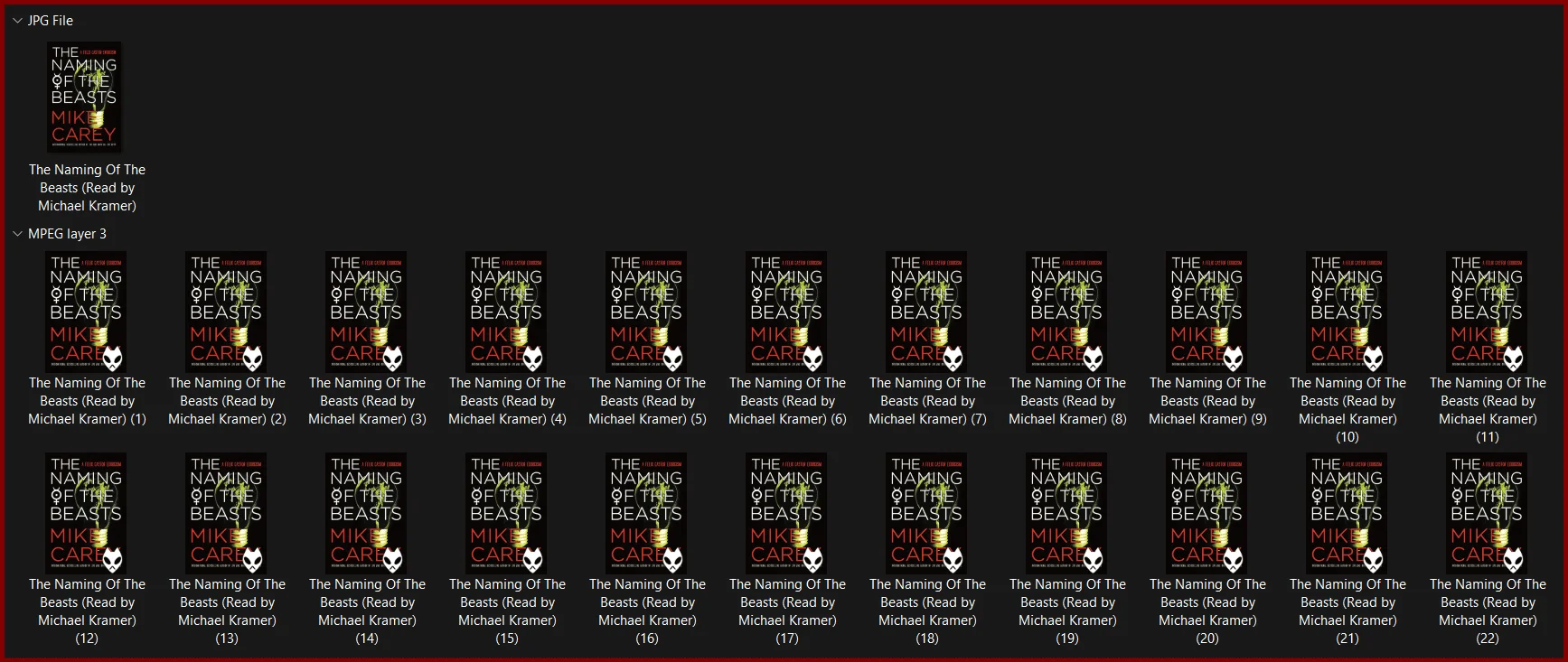Select MP3 file thumbnail numbered (17)
The image size is (1568, 662).
coord(786,513)
